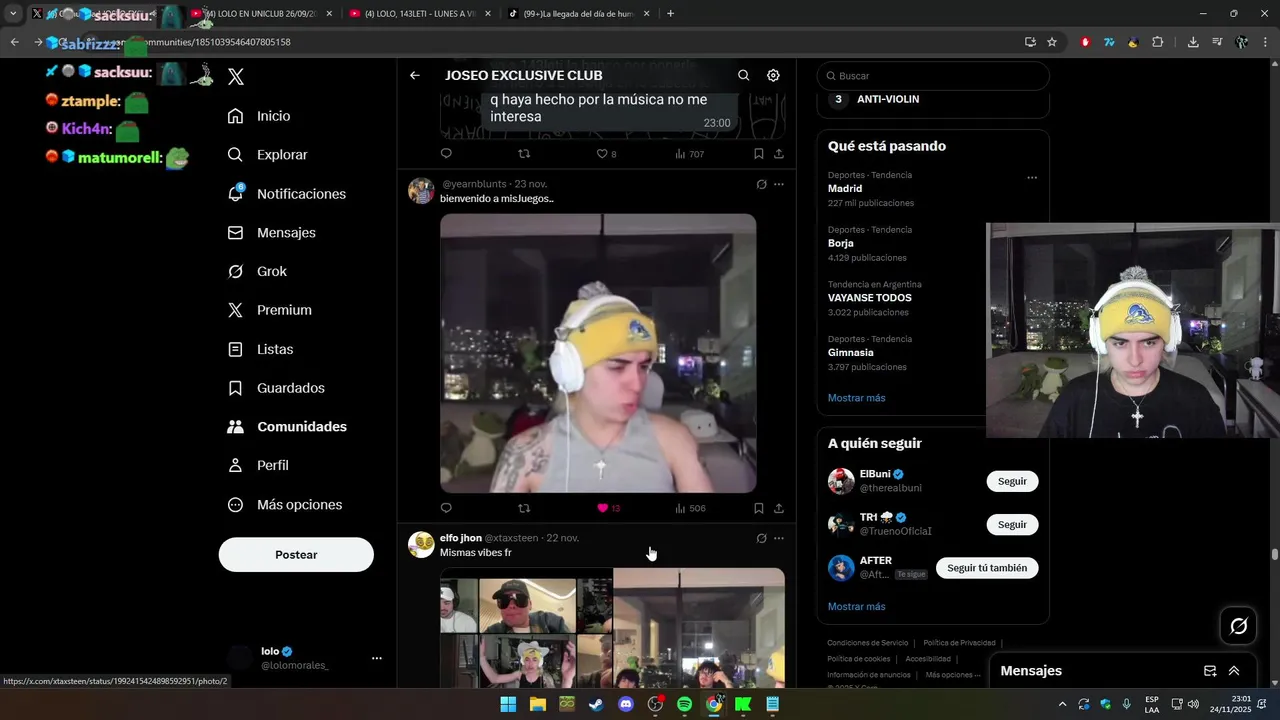
Task: Open more options on yearnblunts post
Action: pyautogui.click(x=779, y=184)
